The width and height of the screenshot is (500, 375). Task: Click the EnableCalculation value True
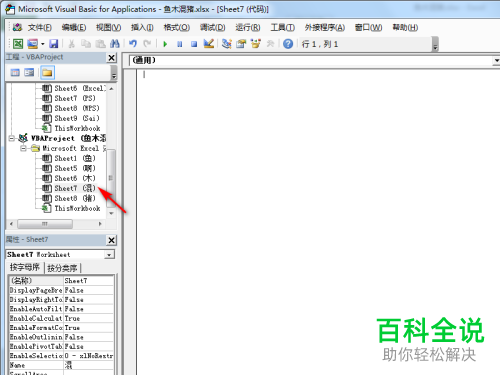tap(88, 318)
